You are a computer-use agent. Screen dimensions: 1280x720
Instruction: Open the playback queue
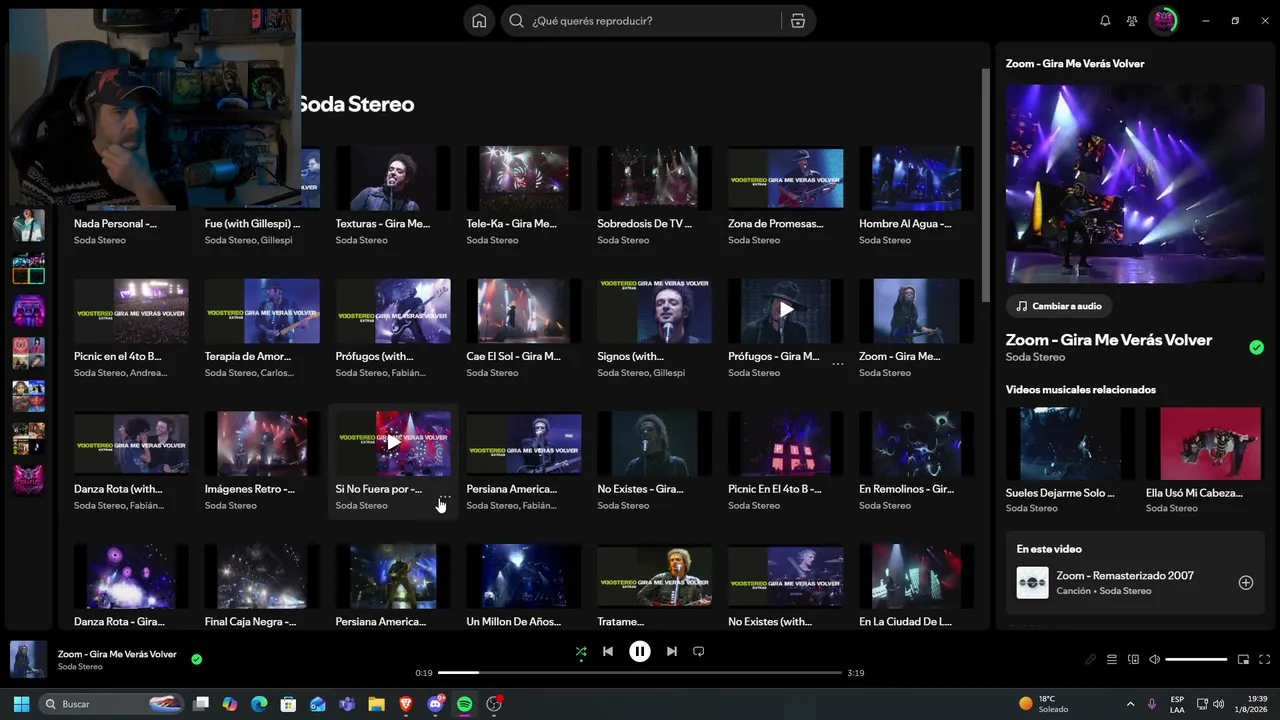(x=1112, y=660)
